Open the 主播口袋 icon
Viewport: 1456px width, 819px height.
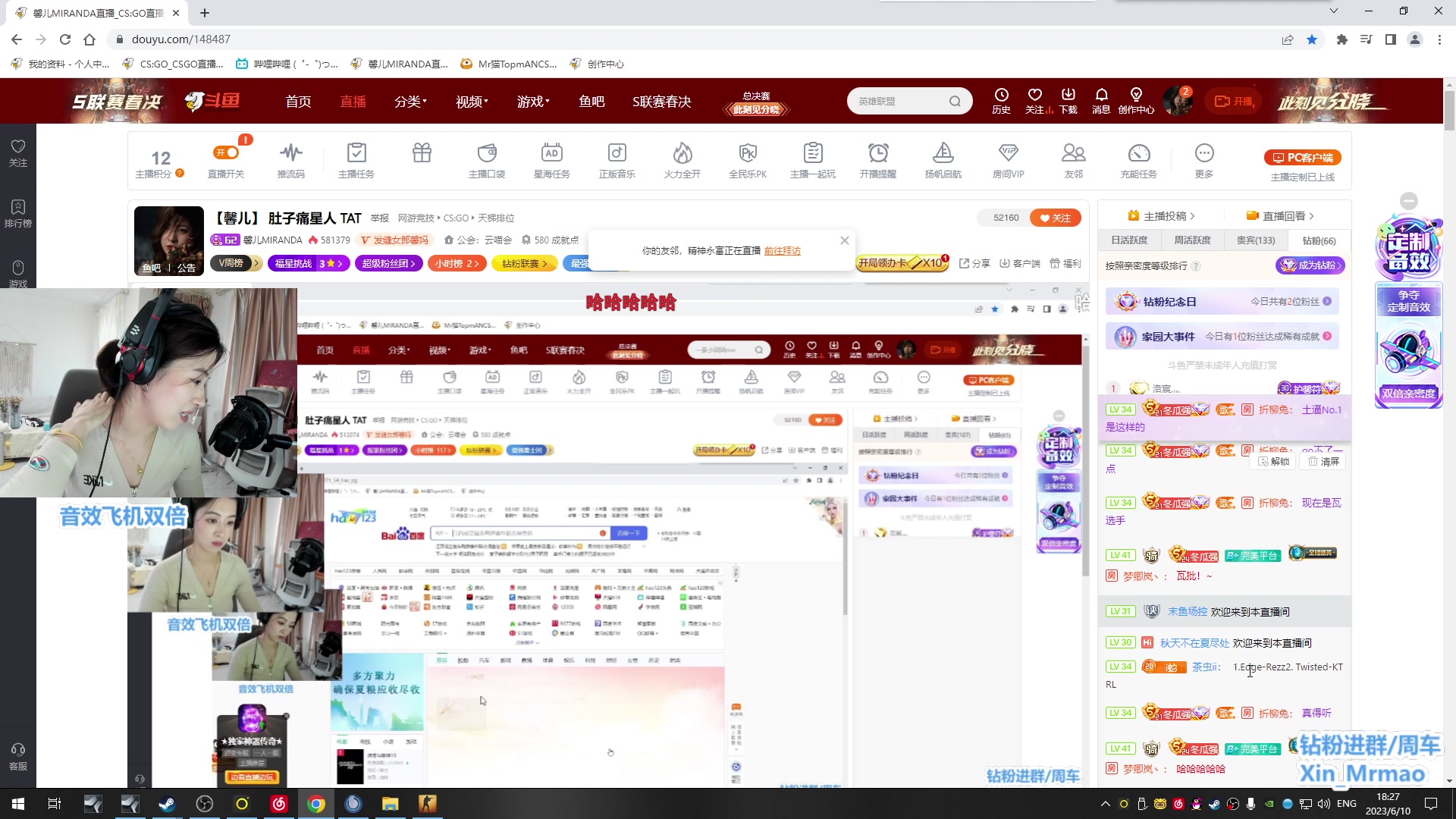(487, 153)
